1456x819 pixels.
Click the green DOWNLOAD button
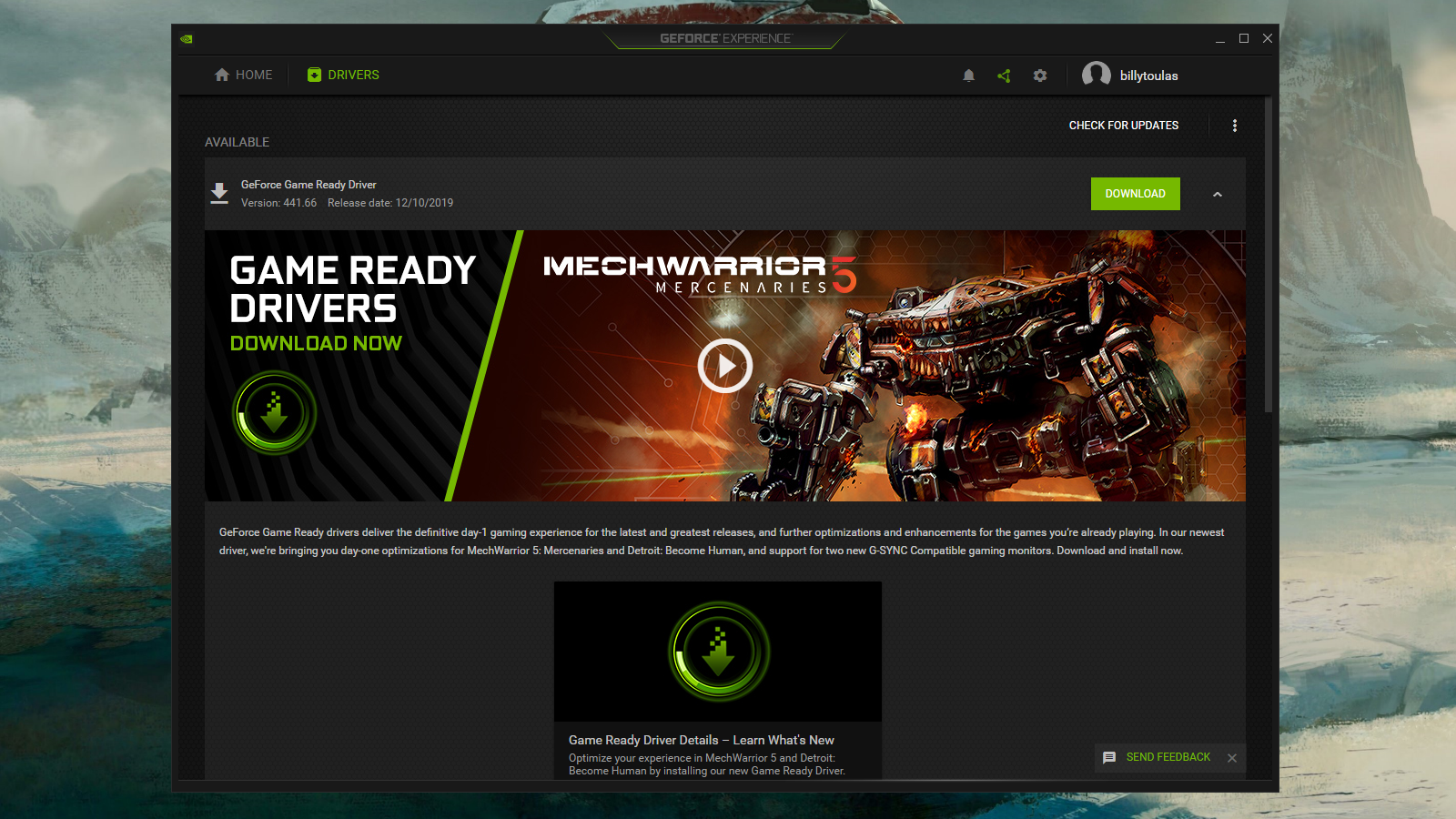point(1136,194)
